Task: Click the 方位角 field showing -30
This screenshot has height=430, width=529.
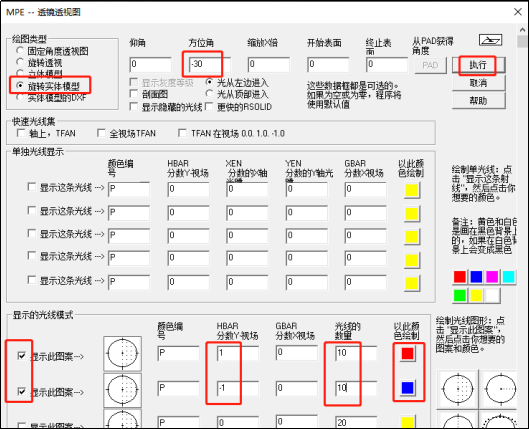Action: (210, 64)
